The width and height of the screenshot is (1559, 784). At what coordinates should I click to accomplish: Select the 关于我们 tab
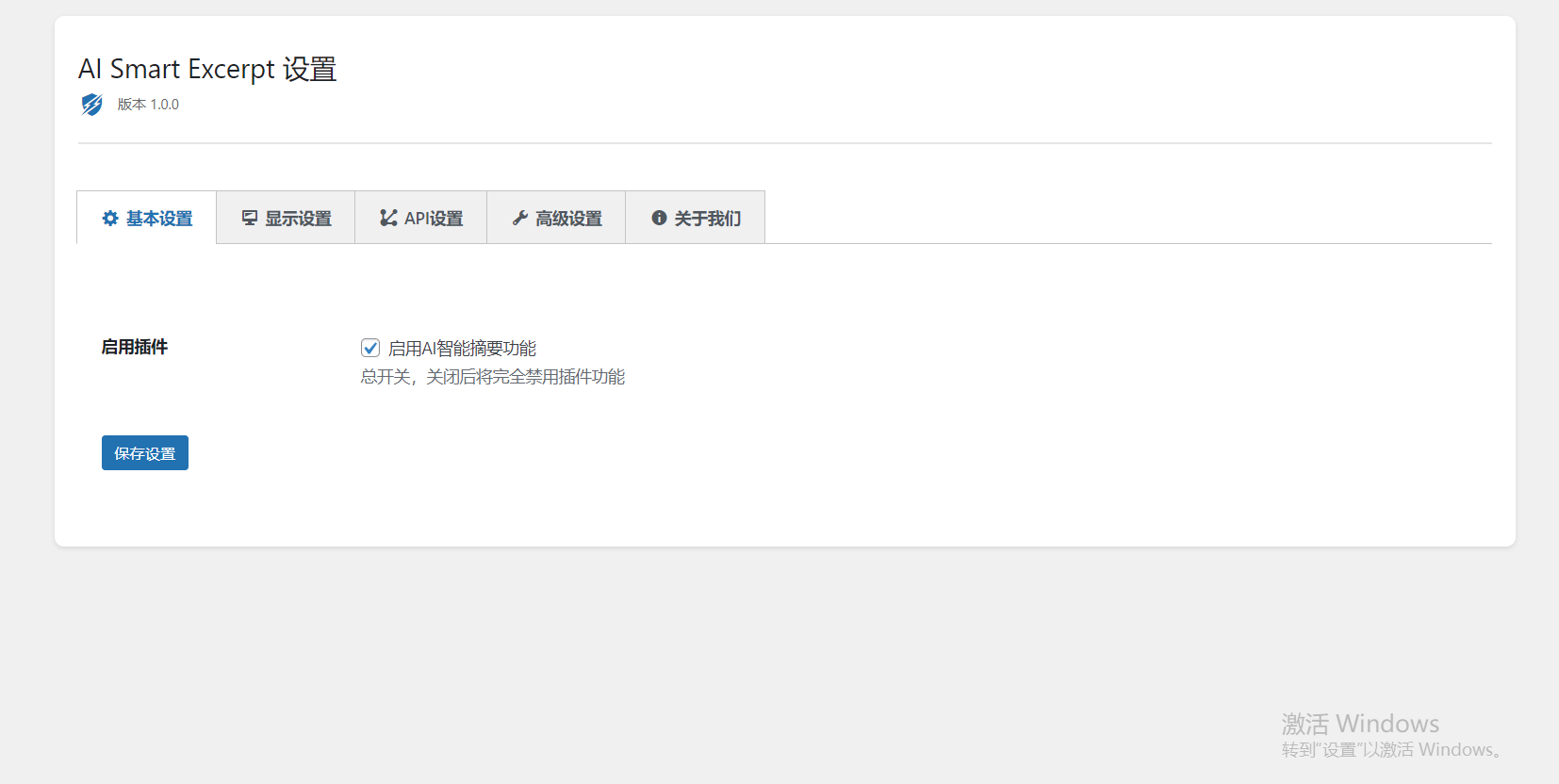click(696, 218)
